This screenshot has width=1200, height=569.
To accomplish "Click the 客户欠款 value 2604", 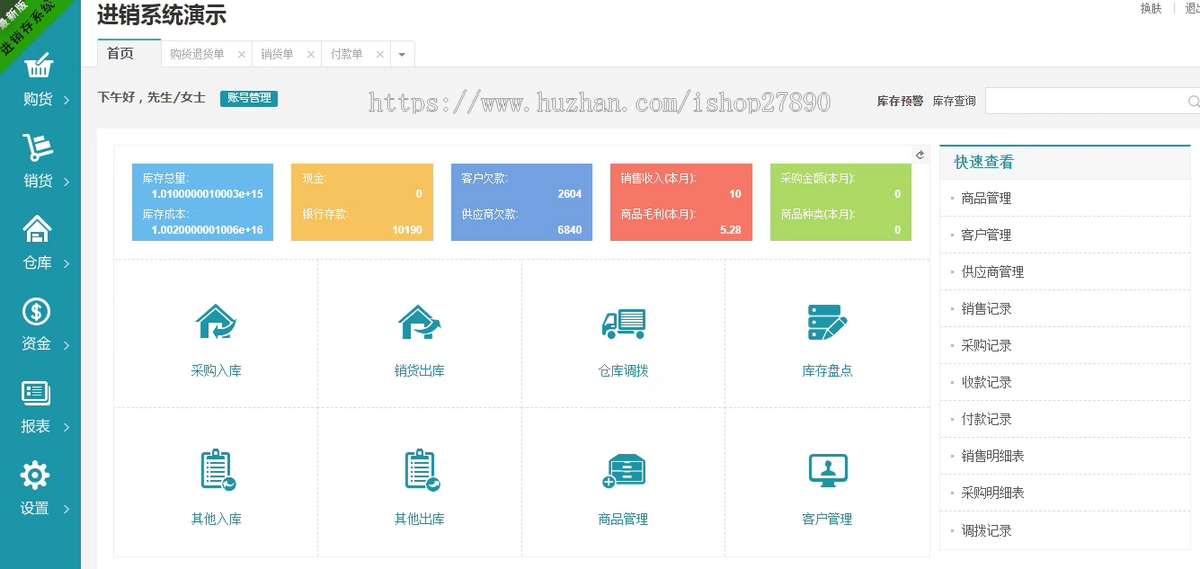I will pyautogui.click(x=570, y=194).
